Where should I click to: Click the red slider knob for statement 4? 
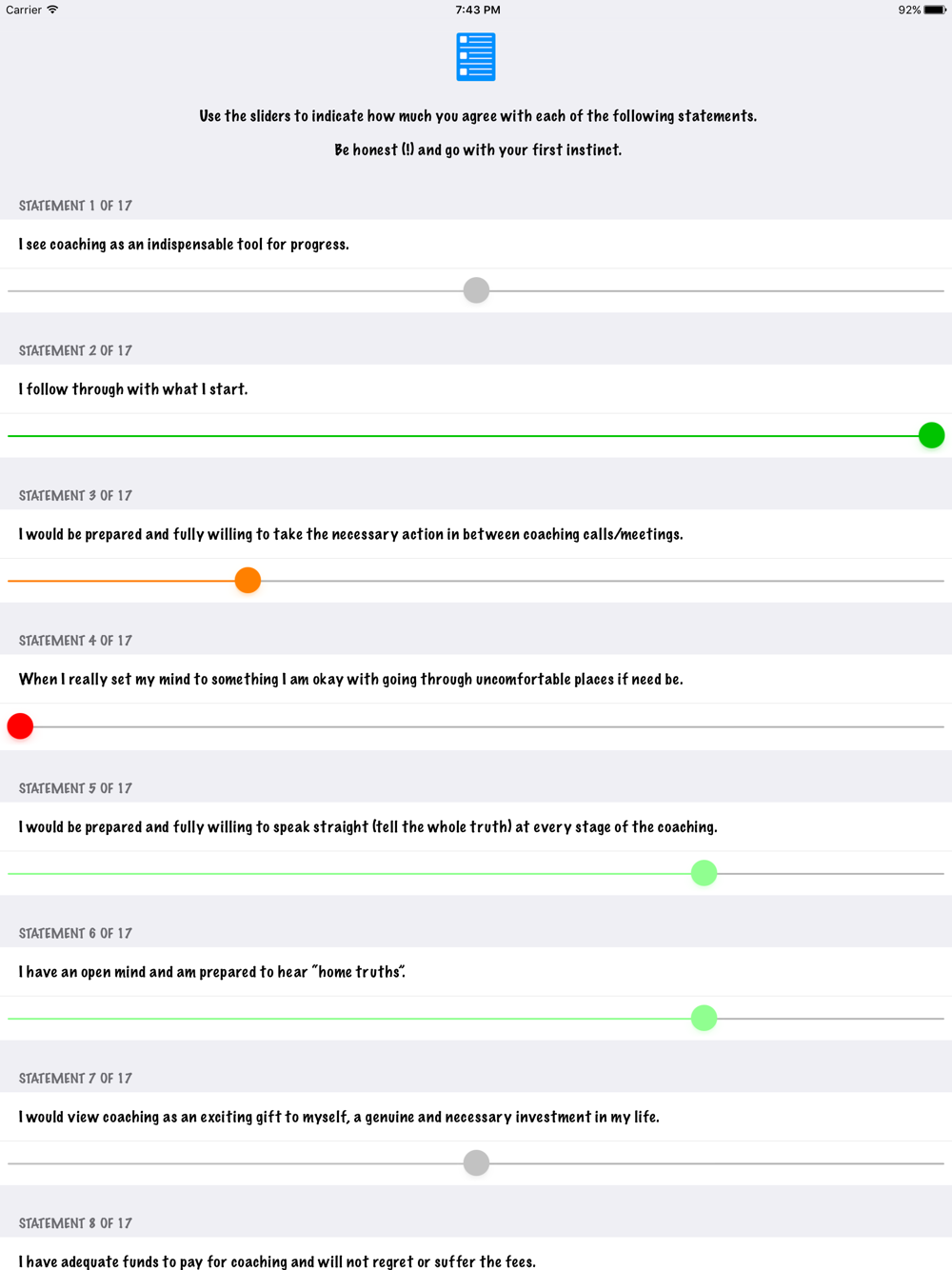tap(20, 726)
